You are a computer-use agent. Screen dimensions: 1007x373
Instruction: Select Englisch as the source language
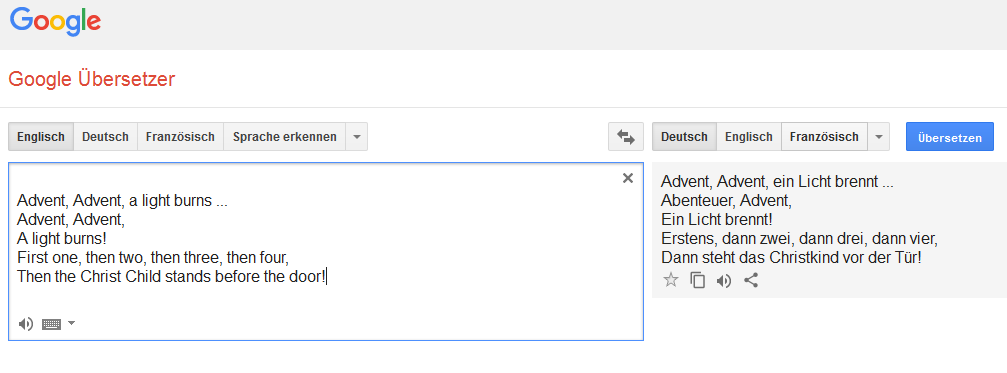[41, 137]
